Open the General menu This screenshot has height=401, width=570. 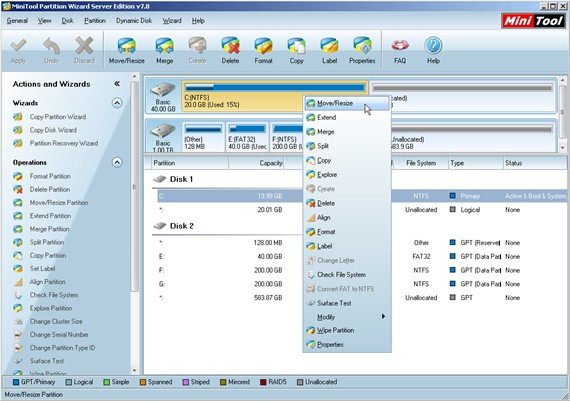[x=17, y=21]
